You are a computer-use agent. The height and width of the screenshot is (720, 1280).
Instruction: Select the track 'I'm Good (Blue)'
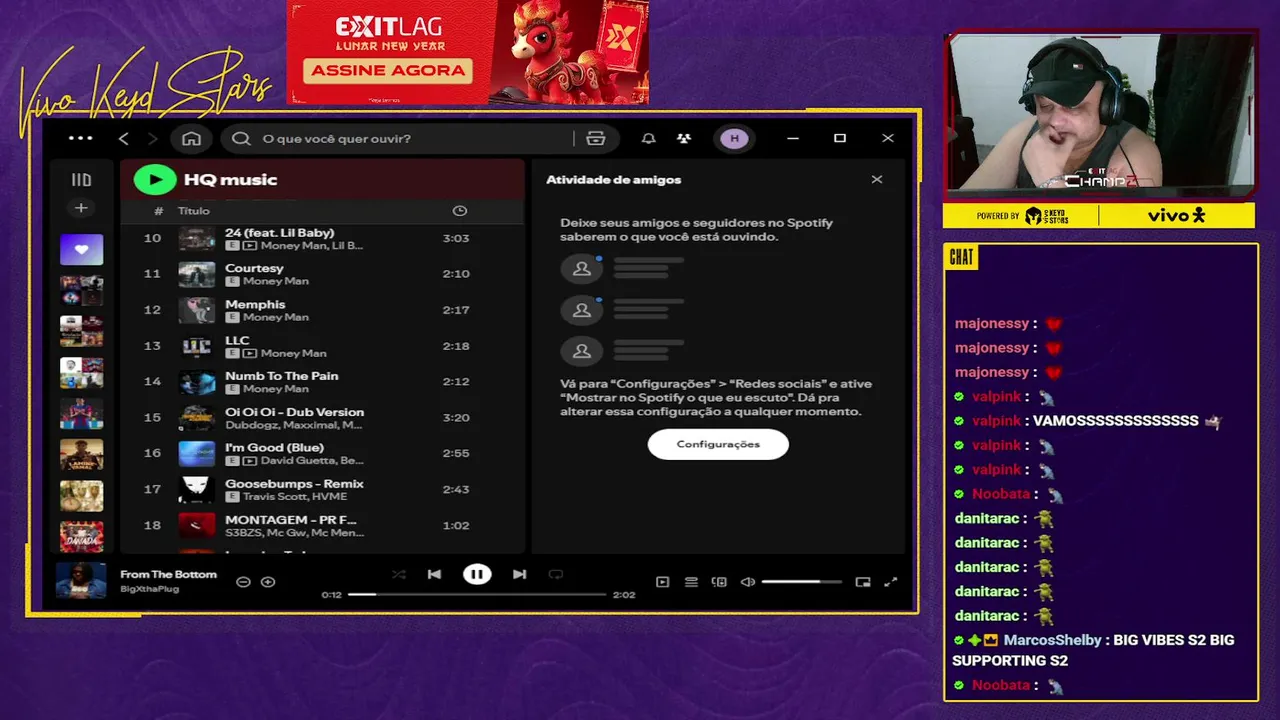322,453
